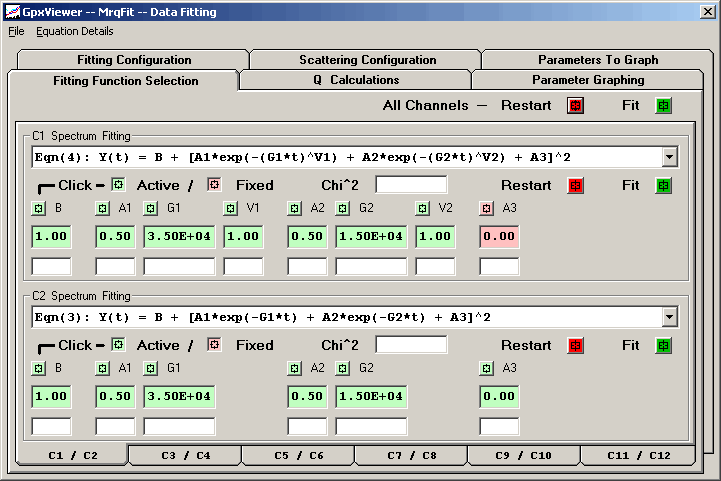
Task: Switch to the Parameters To Graph tab
Action: 598,60
